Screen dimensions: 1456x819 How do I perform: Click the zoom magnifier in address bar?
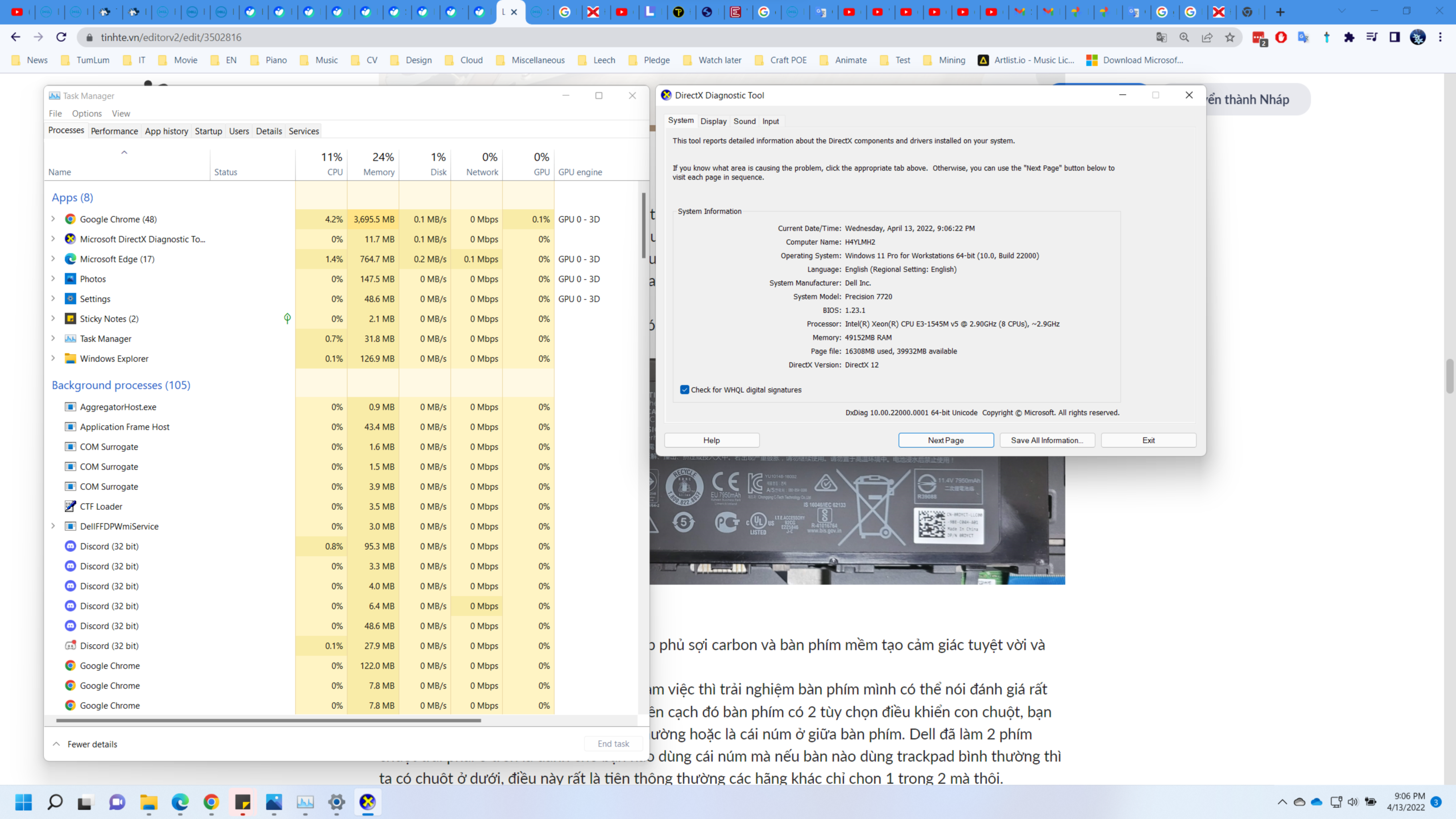pyautogui.click(x=1184, y=37)
